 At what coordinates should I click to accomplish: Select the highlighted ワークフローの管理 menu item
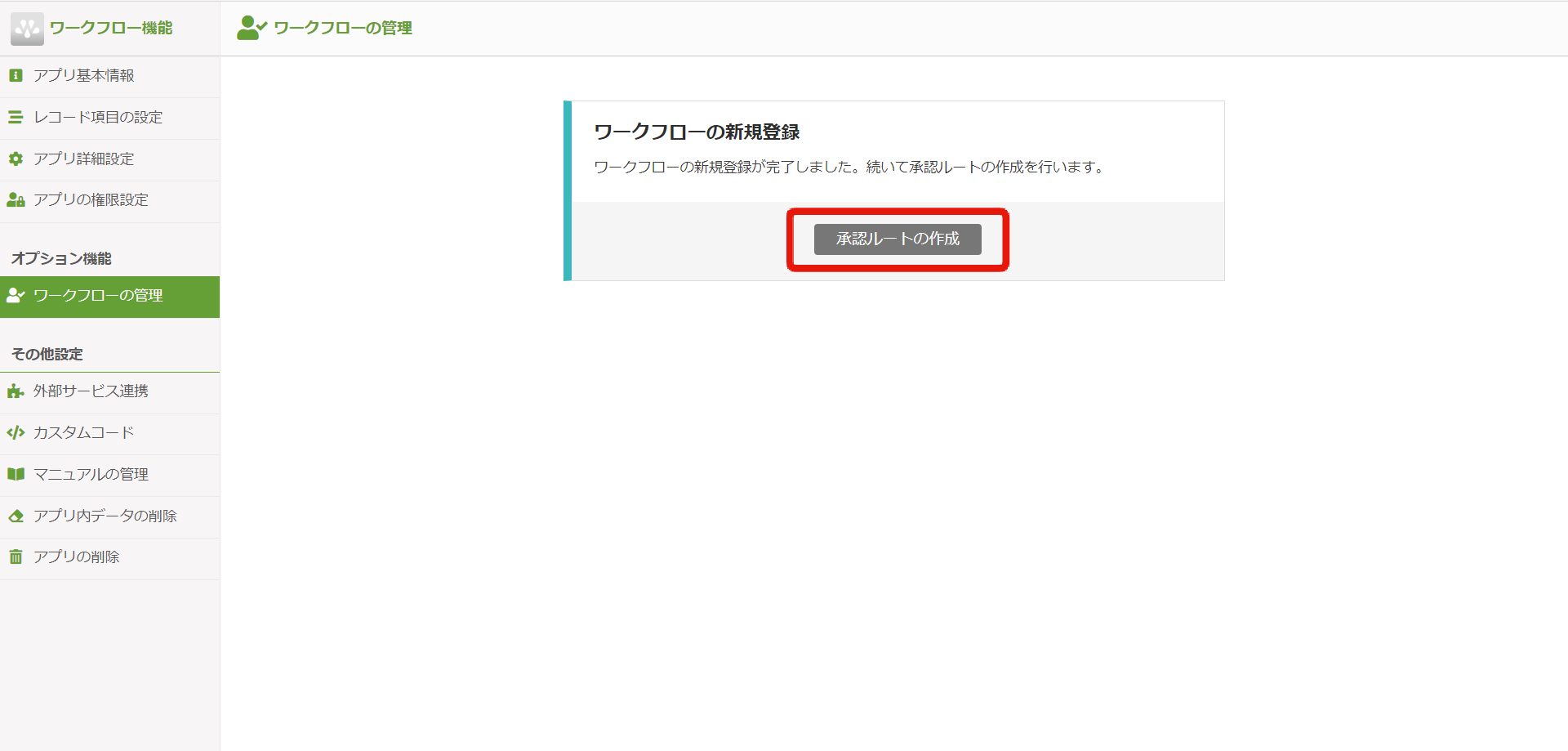tap(109, 297)
